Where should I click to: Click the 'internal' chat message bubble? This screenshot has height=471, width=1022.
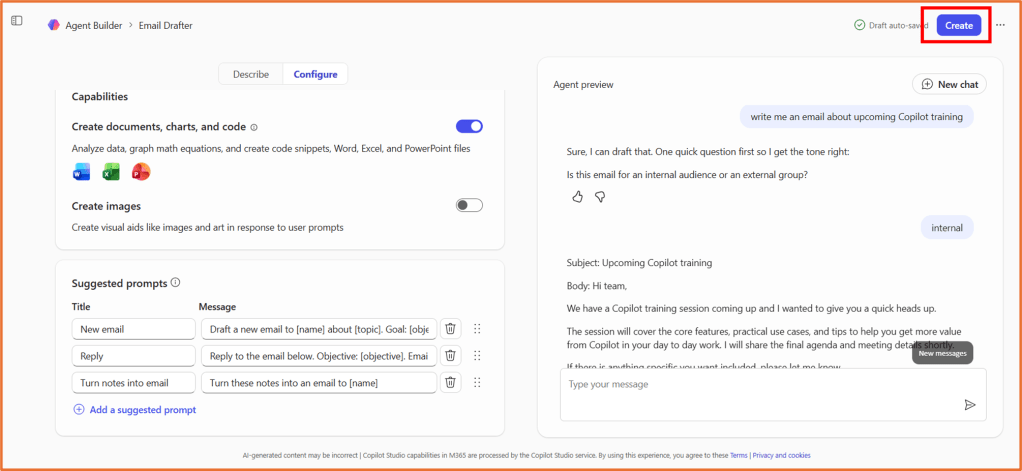pos(947,228)
